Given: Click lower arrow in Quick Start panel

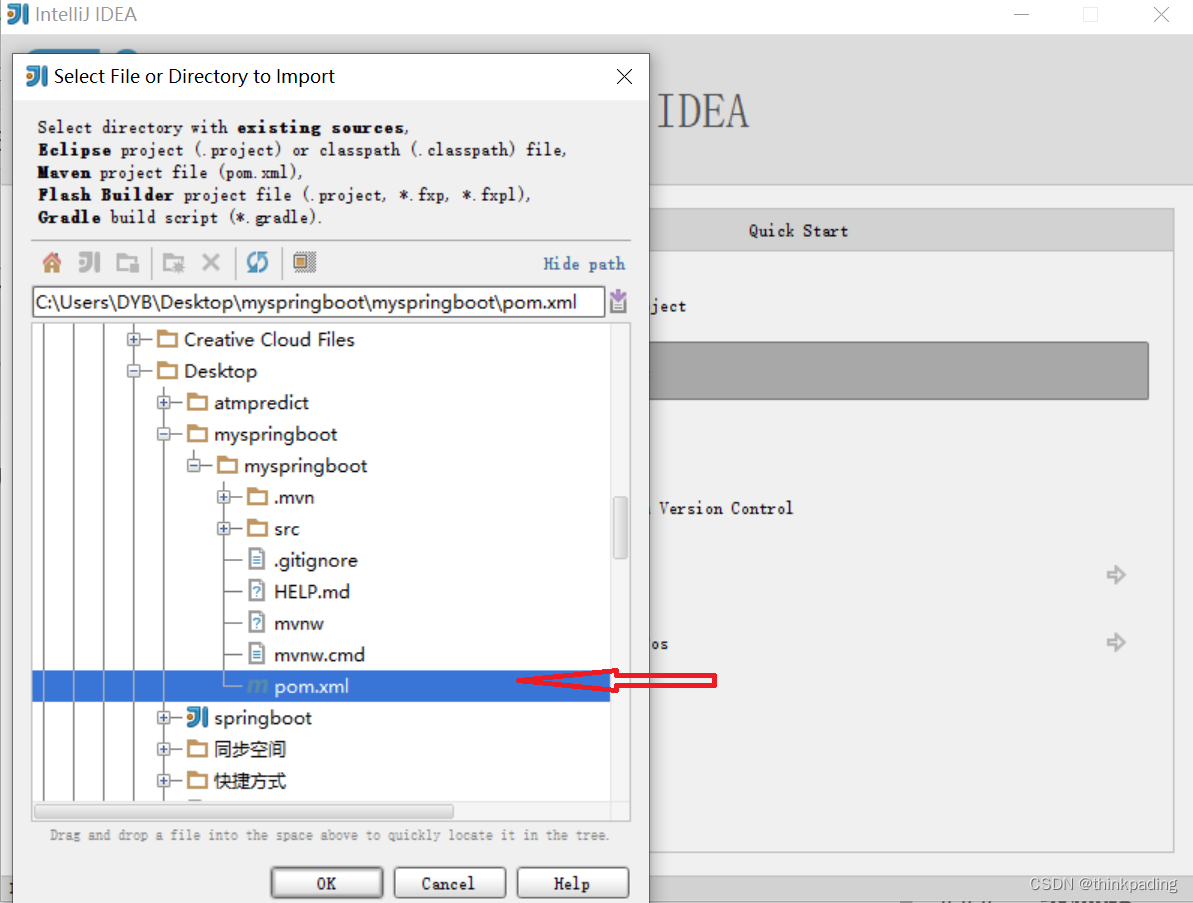Looking at the screenshot, I should [1116, 642].
